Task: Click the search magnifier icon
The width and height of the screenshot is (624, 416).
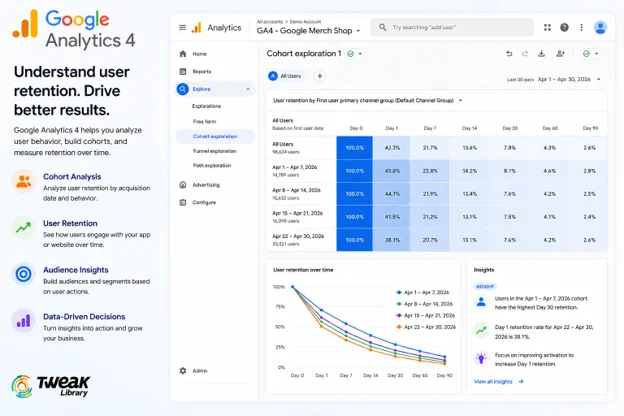Action: pyautogui.click(x=382, y=27)
